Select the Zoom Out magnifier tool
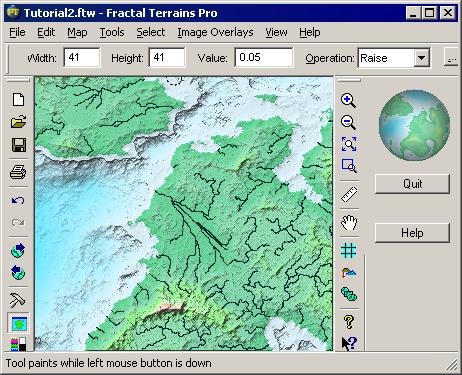The width and height of the screenshot is (462, 375). (349, 122)
